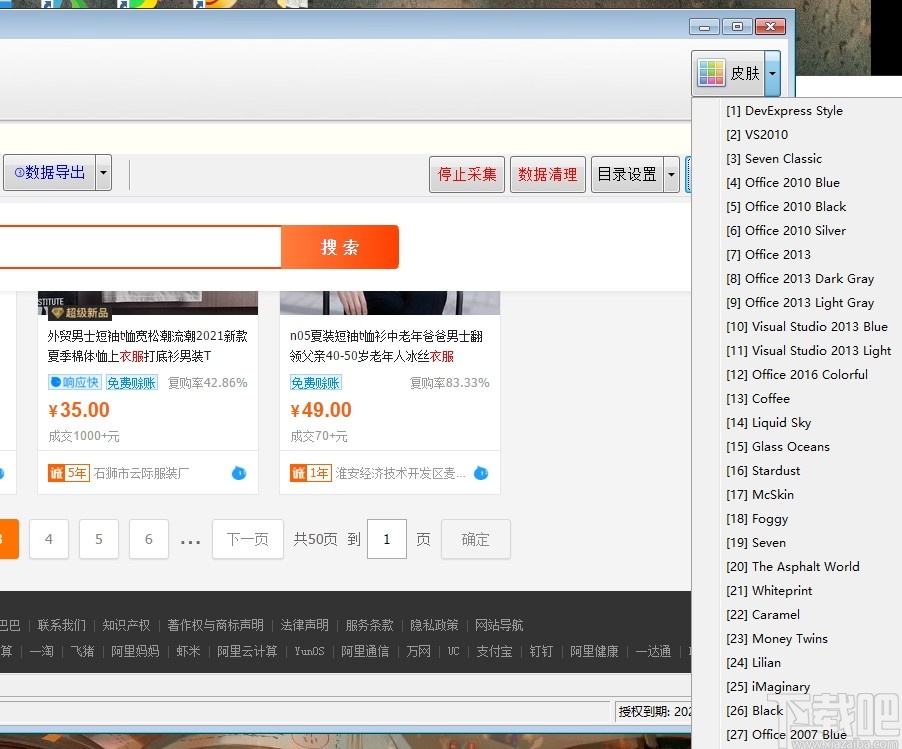Viewport: 902px width, 749px height.
Task: Open the 联系我们 contact link
Action: click(x=61, y=625)
